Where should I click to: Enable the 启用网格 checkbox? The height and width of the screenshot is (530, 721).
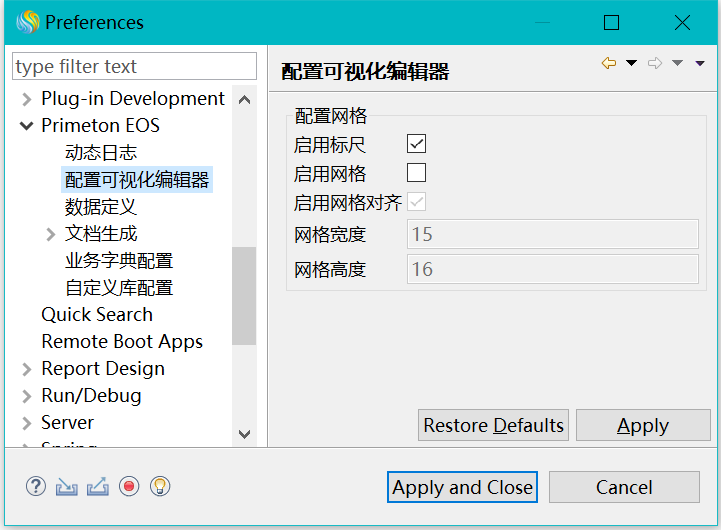click(417, 173)
